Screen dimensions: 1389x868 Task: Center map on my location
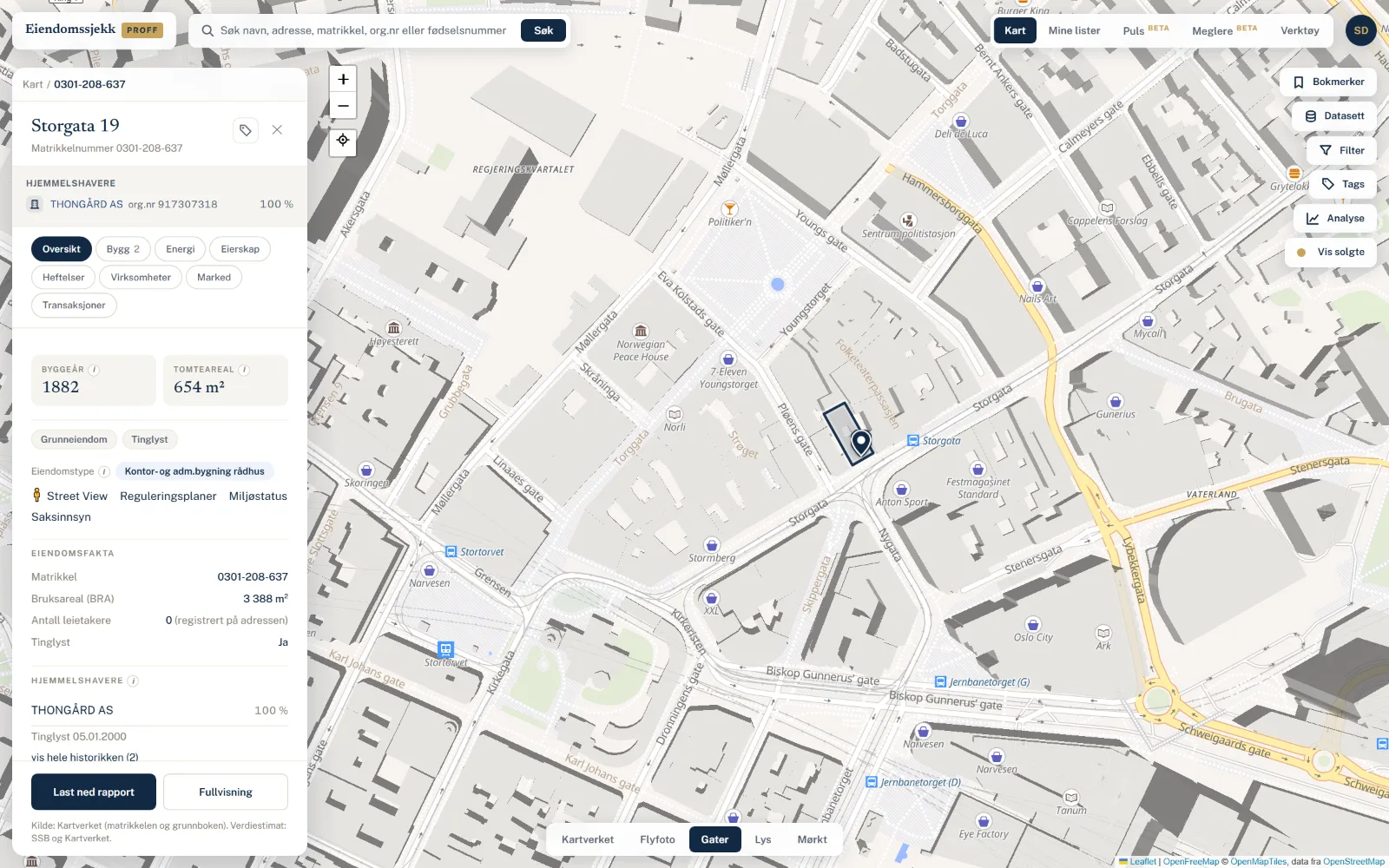[x=343, y=141]
